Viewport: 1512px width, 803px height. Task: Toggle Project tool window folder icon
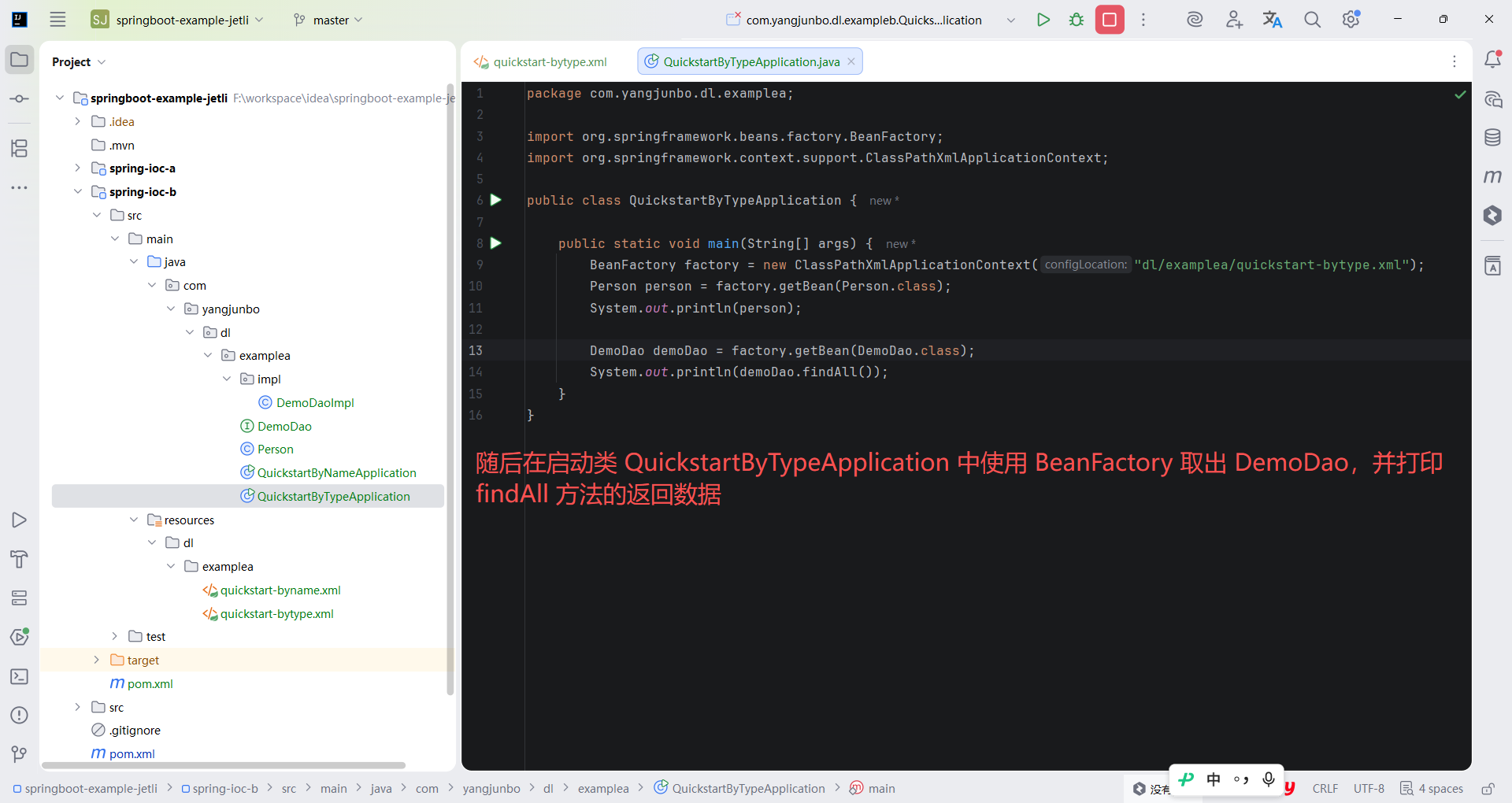point(20,60)
